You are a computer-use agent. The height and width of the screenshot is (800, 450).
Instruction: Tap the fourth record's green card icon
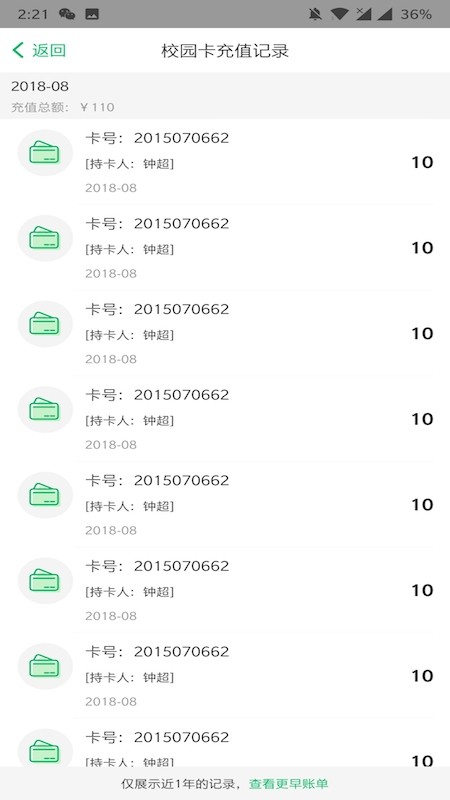(45, 410)
